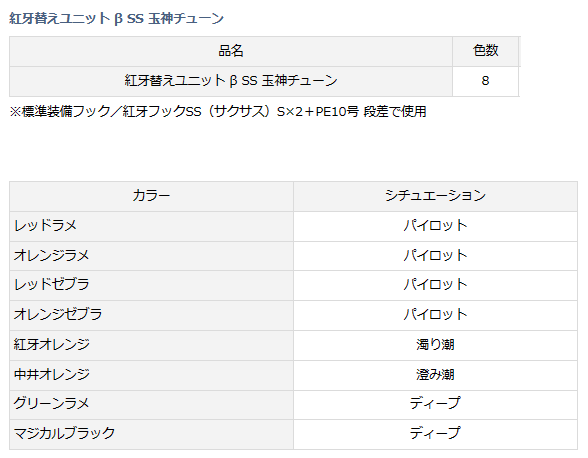The image size is (588, 458).
Task: Click ディープ in the グリーンラメ row
Action: tap(435, 404)
